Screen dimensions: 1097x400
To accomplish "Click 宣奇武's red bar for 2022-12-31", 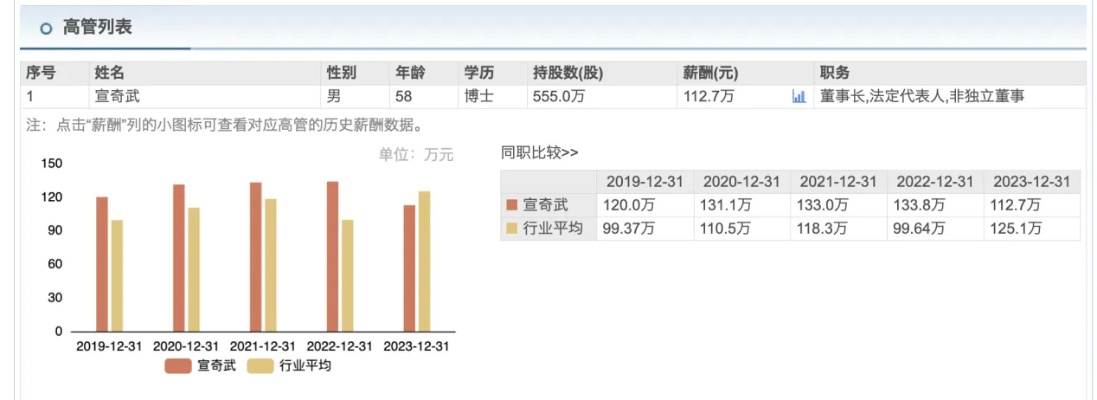I will coord(332,256).
